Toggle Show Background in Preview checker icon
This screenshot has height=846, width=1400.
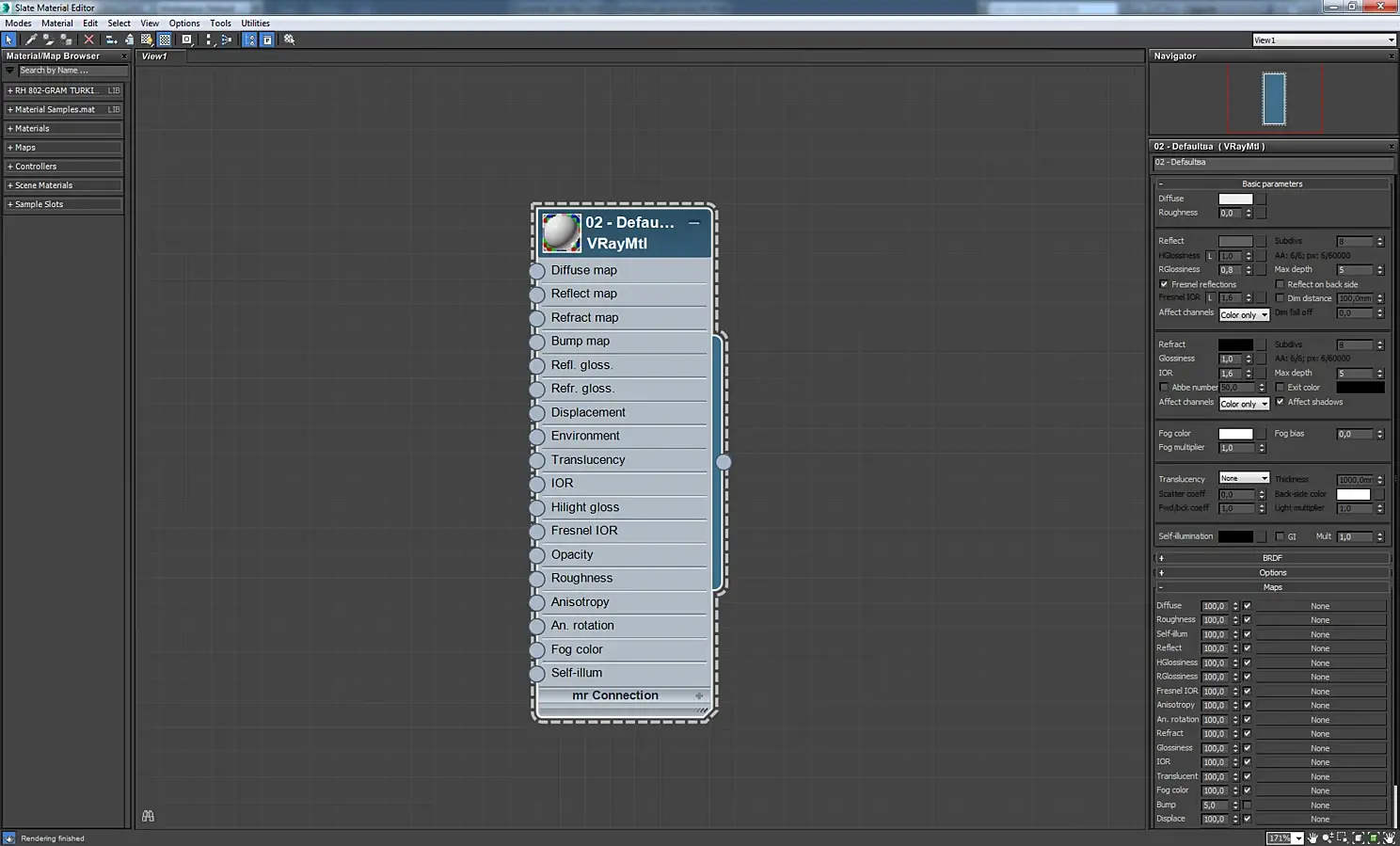(x=165, y=40)
